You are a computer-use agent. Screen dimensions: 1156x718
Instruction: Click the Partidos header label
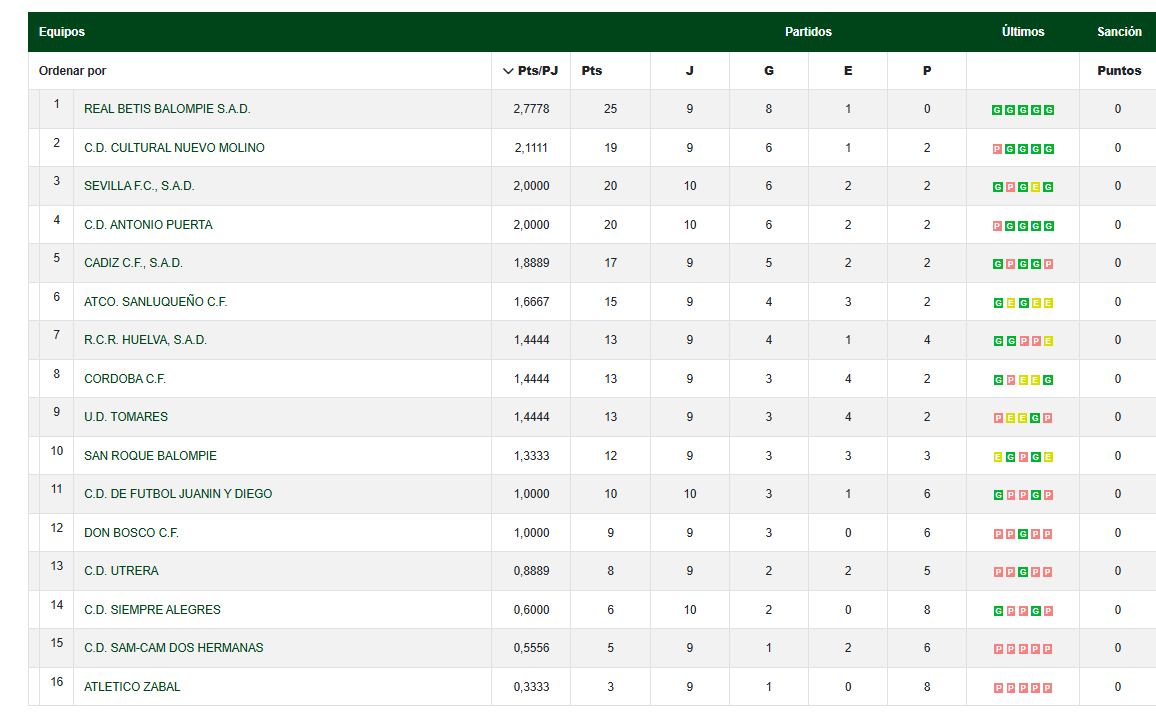point(808,32)
